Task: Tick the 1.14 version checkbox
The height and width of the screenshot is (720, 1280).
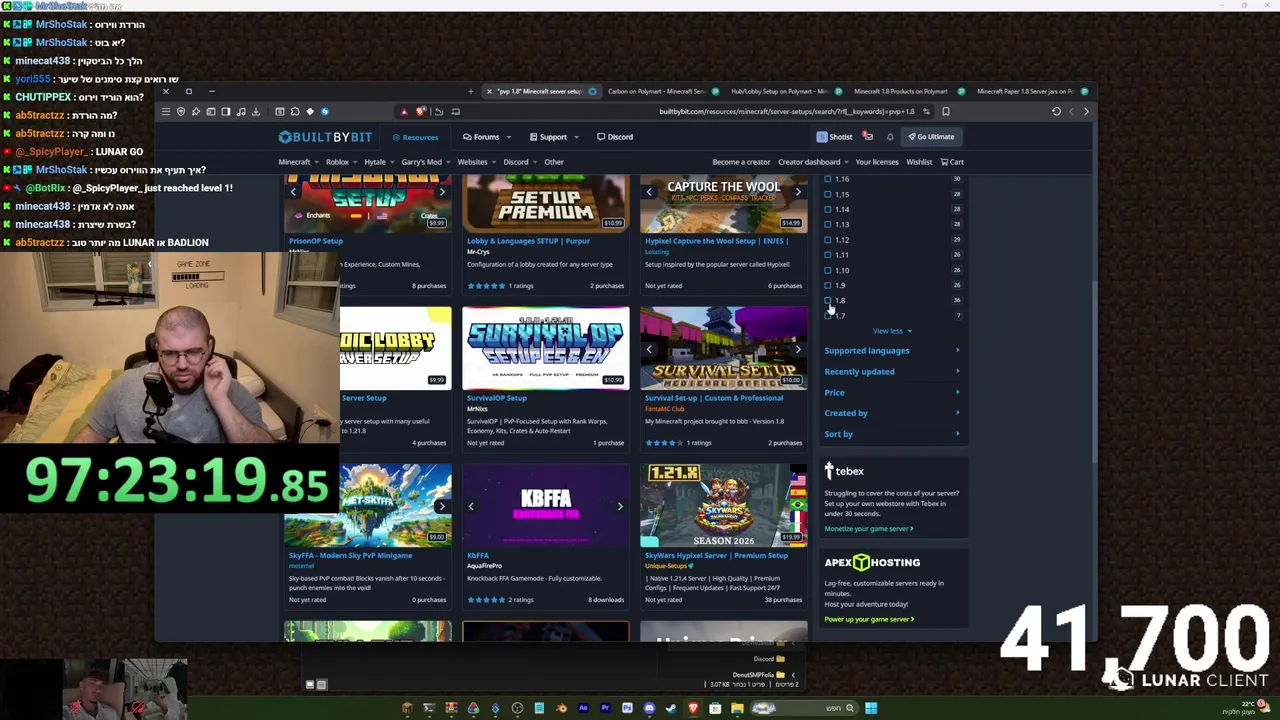Action: click(x=827, y=209)
